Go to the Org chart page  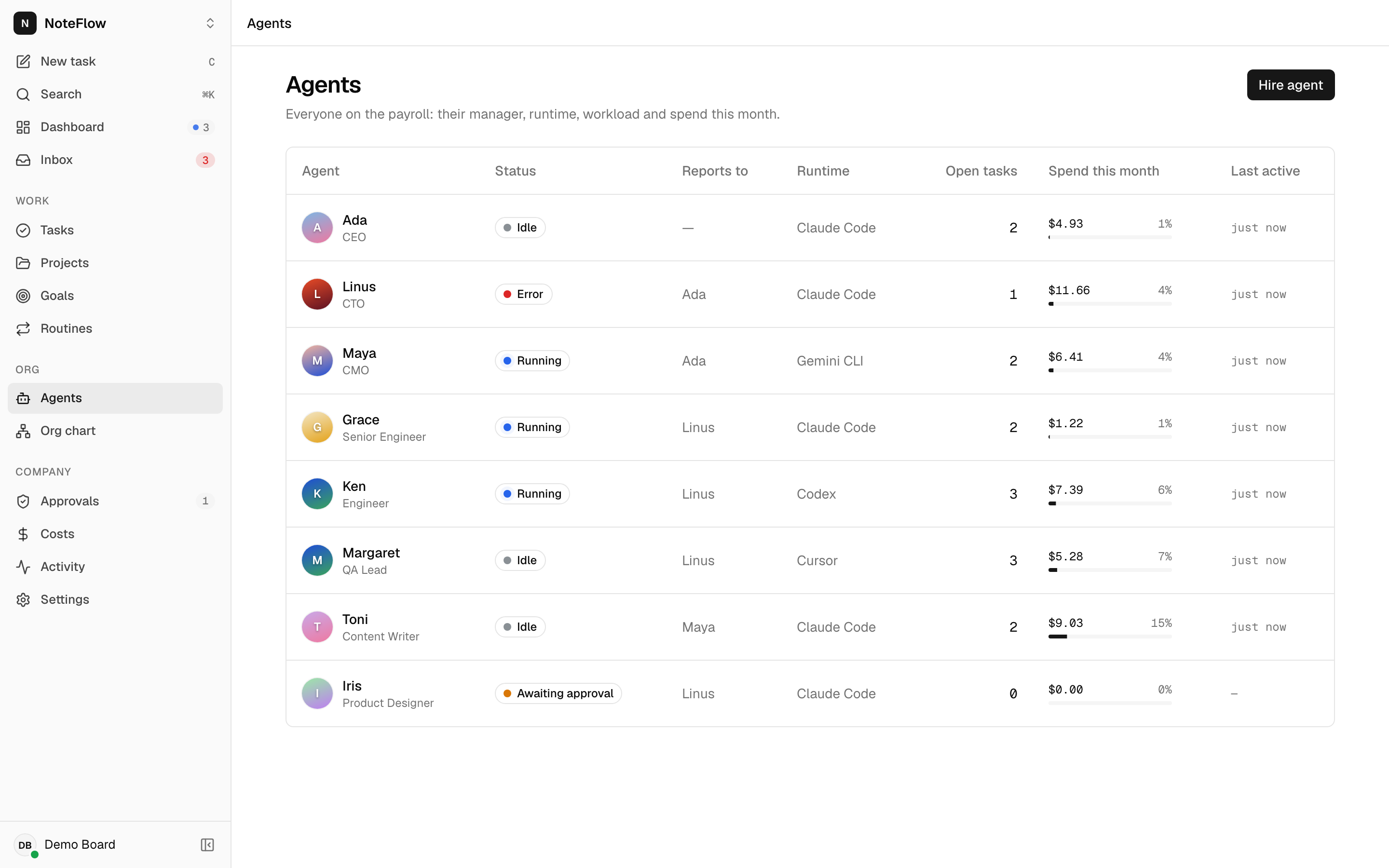click(x=115, y=431)
